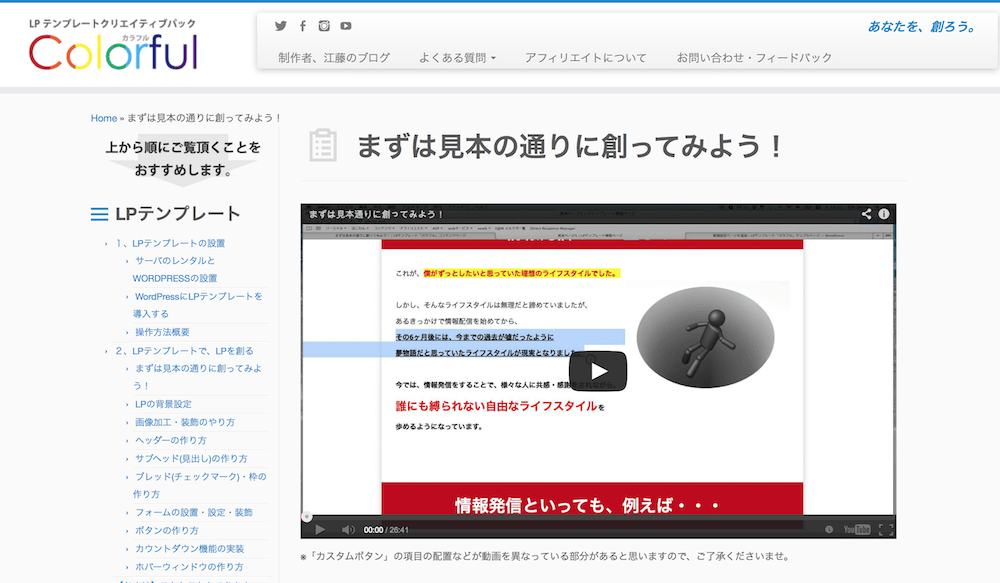The image size is (1000, 583).
Task: Open アフィリエイトについて menu item
Action: 586,58
